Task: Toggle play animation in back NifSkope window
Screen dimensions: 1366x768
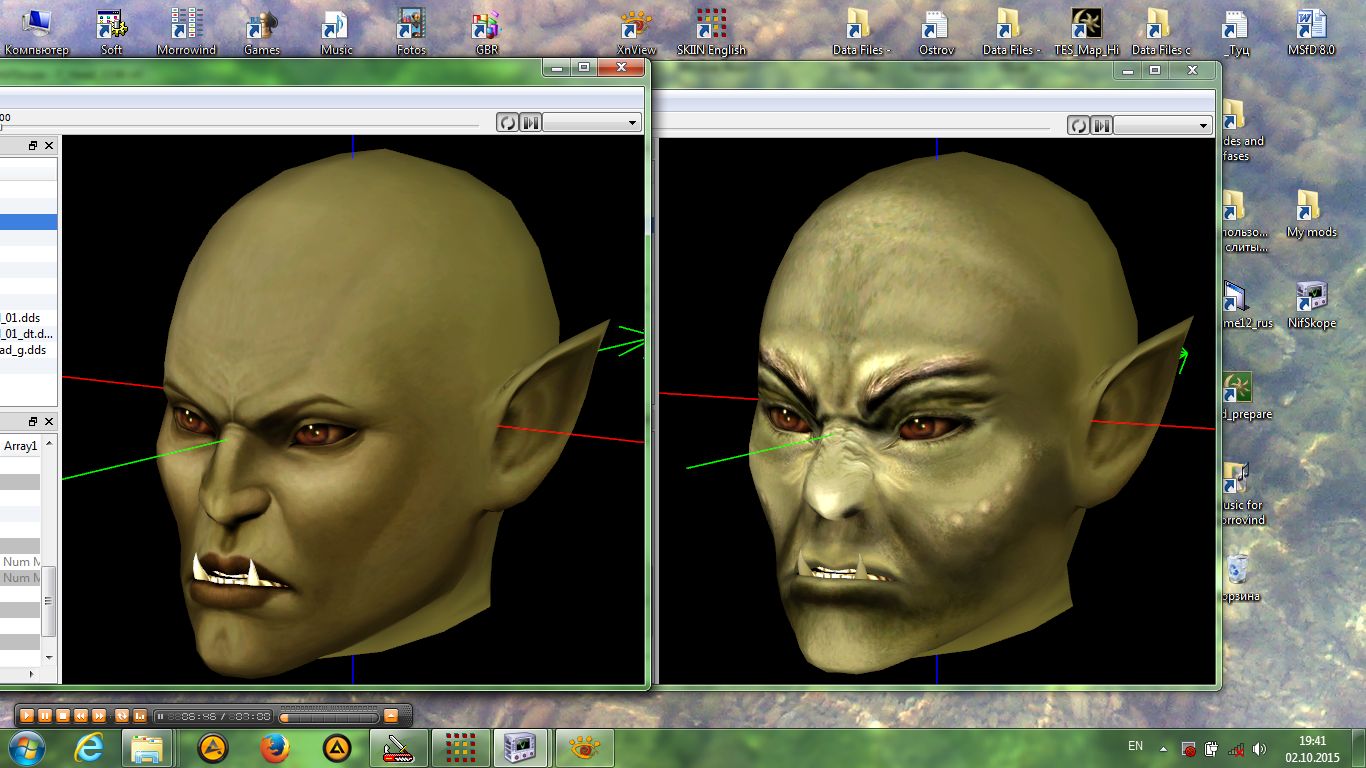Action: click(1100, 125)
